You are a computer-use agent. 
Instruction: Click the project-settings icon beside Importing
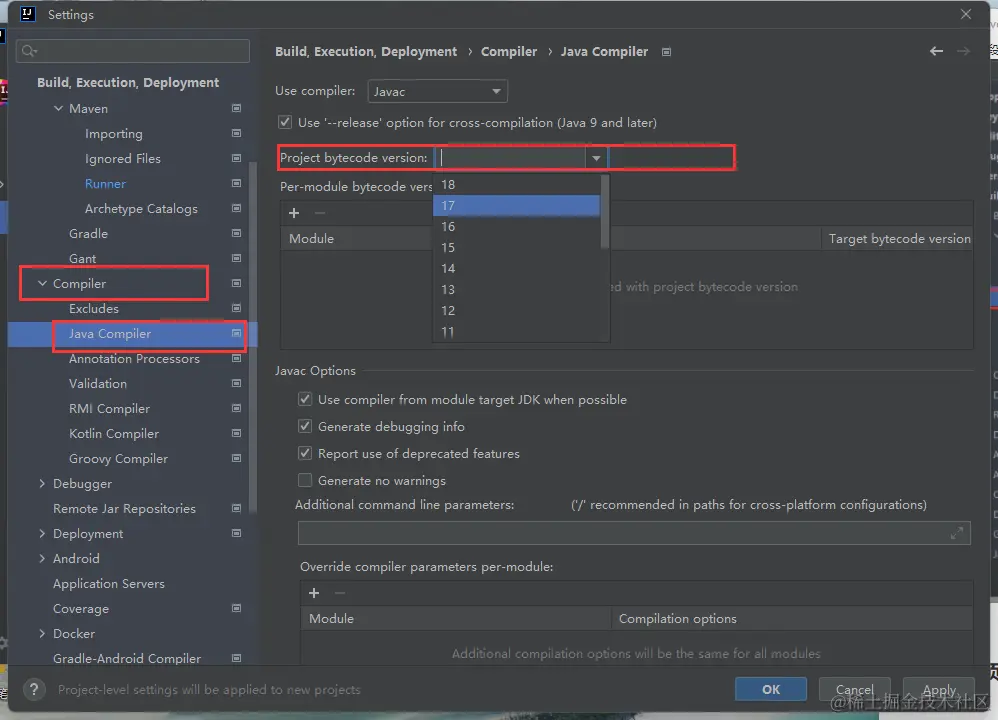(236, 133)
